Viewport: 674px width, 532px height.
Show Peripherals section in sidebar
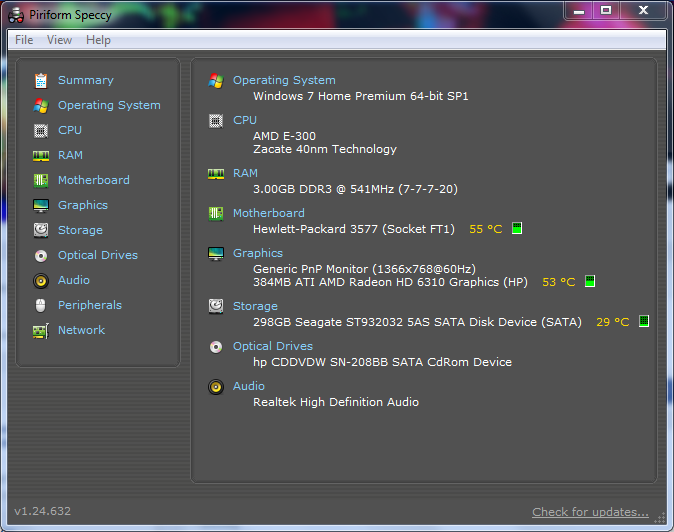tap(90, 305)
